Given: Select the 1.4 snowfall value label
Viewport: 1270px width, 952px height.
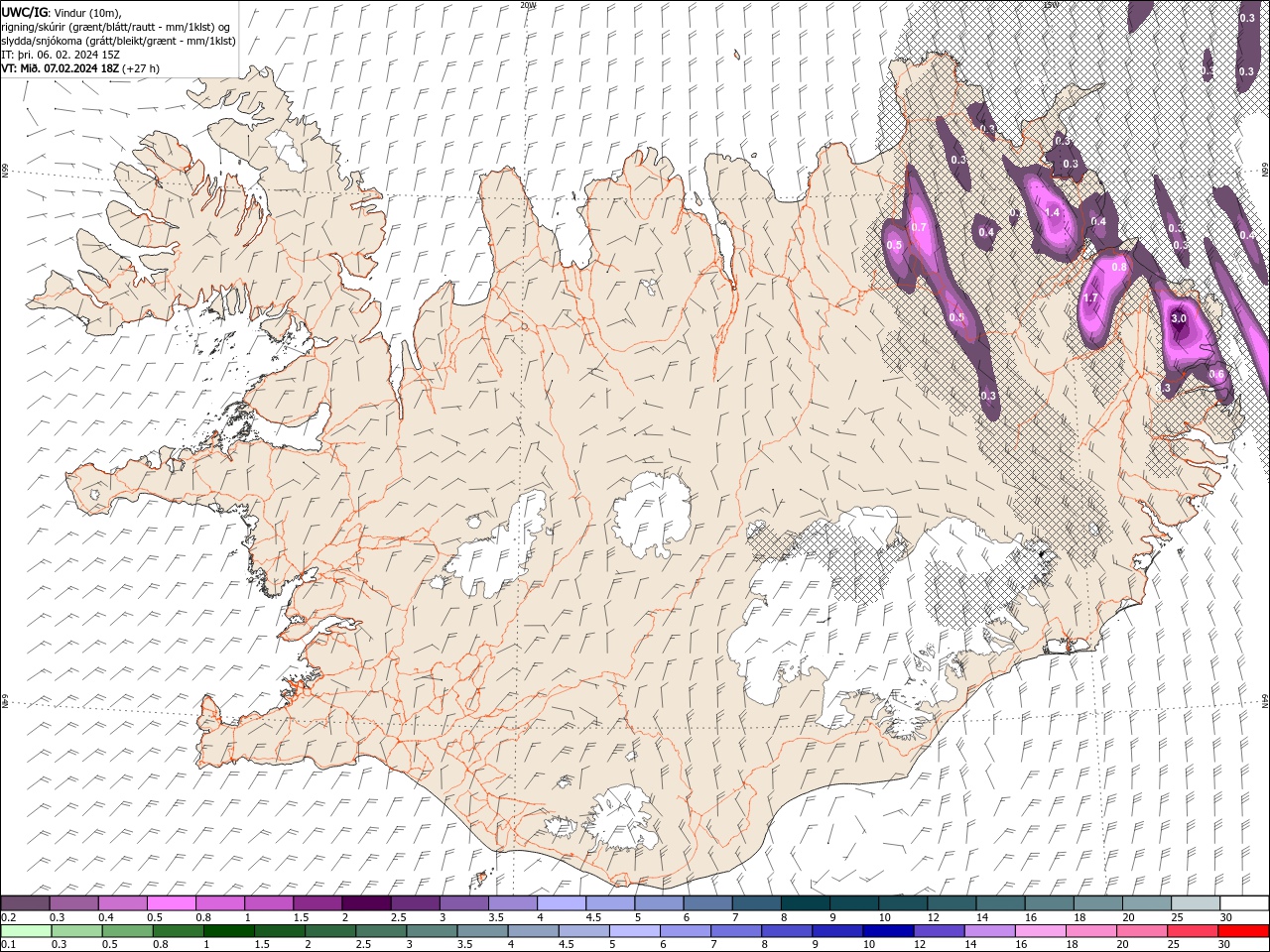Looking at the screenshot, I should pos(1054,212).
